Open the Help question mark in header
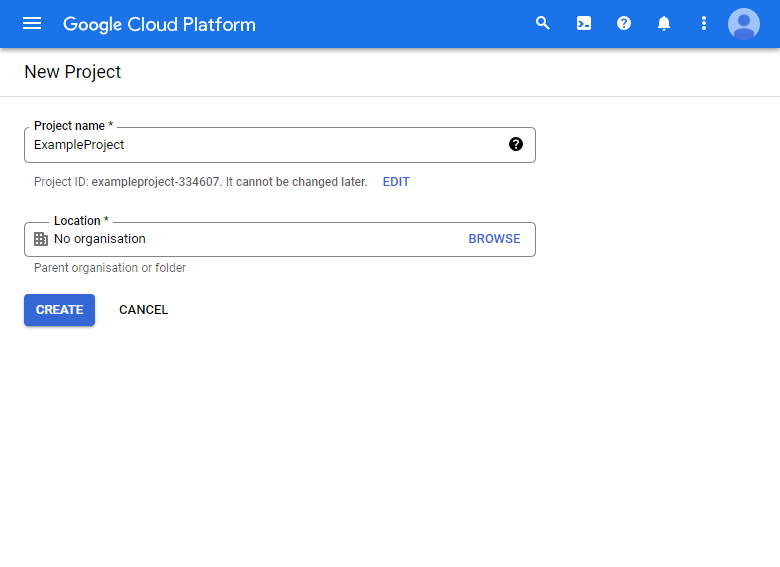780x567 pixels. (x=624, y=23)
